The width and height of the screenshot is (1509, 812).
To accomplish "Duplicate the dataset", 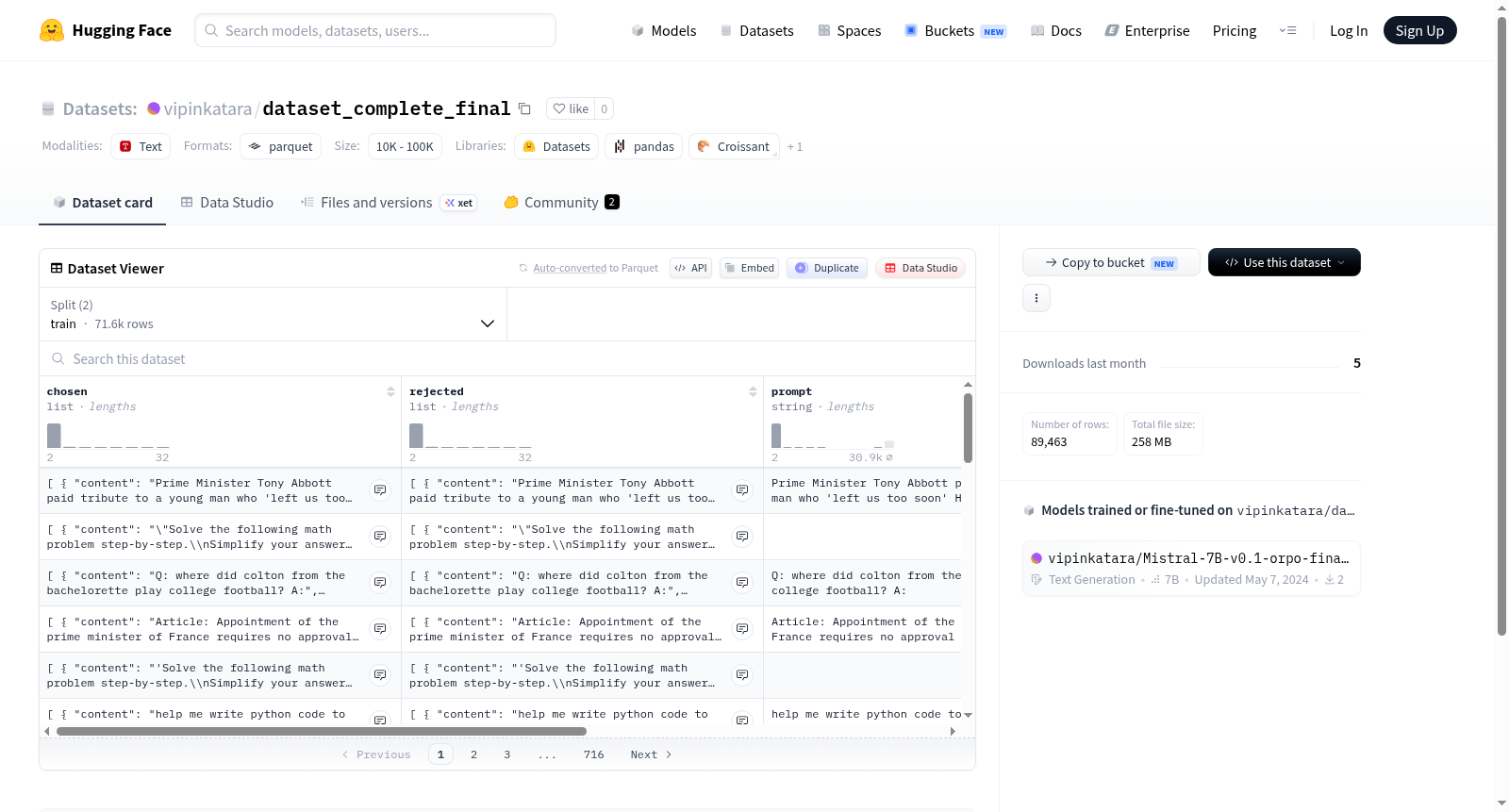I will tap(827, 268).
